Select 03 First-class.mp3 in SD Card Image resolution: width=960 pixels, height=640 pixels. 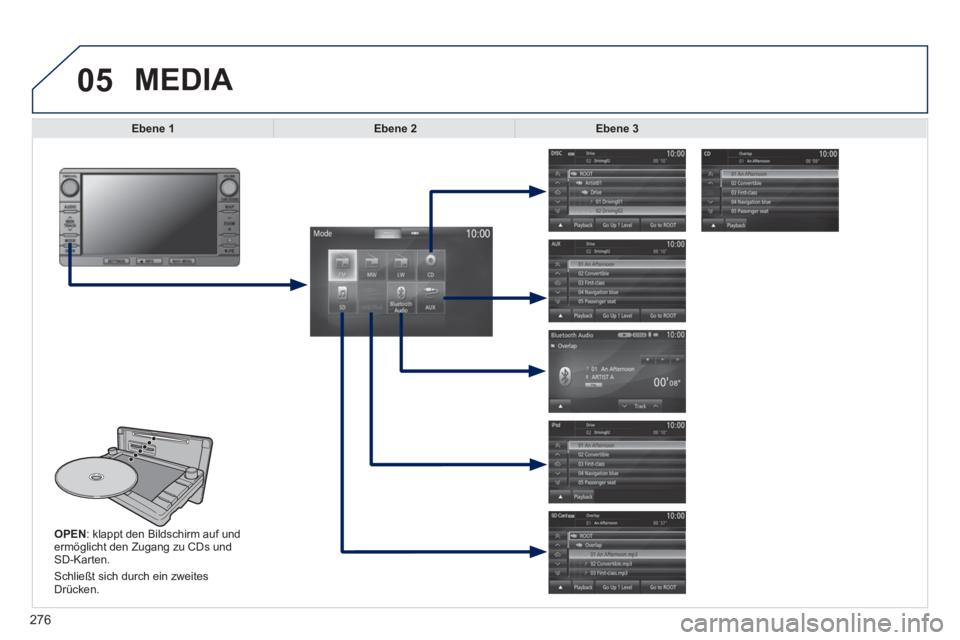tap(627, 573)
